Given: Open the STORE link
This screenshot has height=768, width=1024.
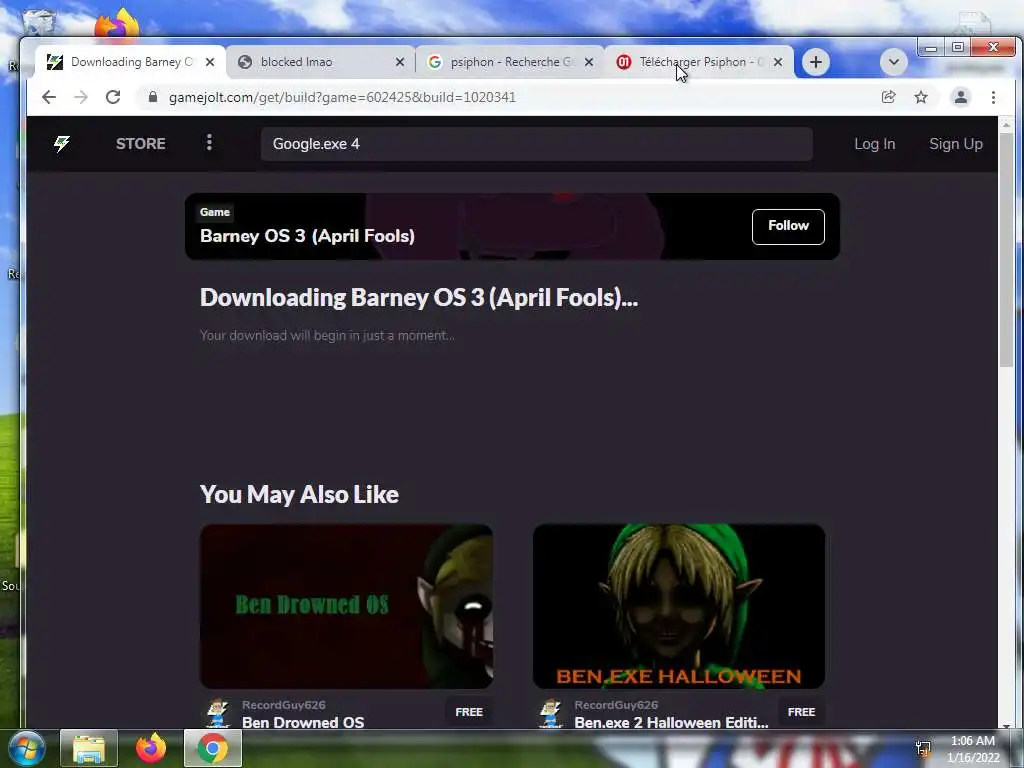Looking at the screenshot, I should pos(140,144).
